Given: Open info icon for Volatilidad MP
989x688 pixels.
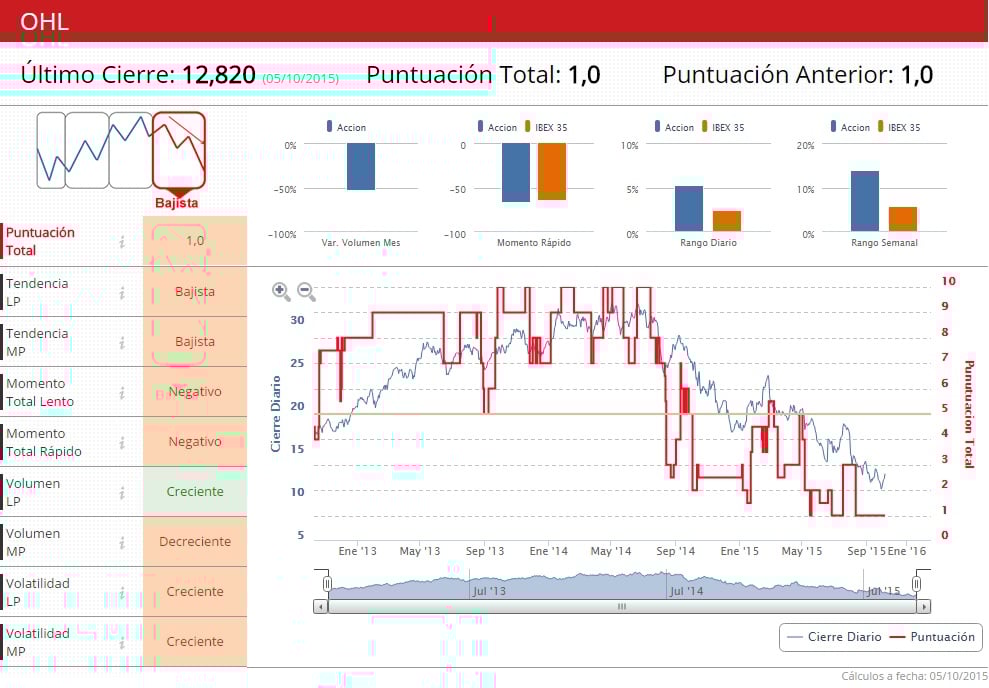Looking at the screenshot, I should (x=122, y=643).
